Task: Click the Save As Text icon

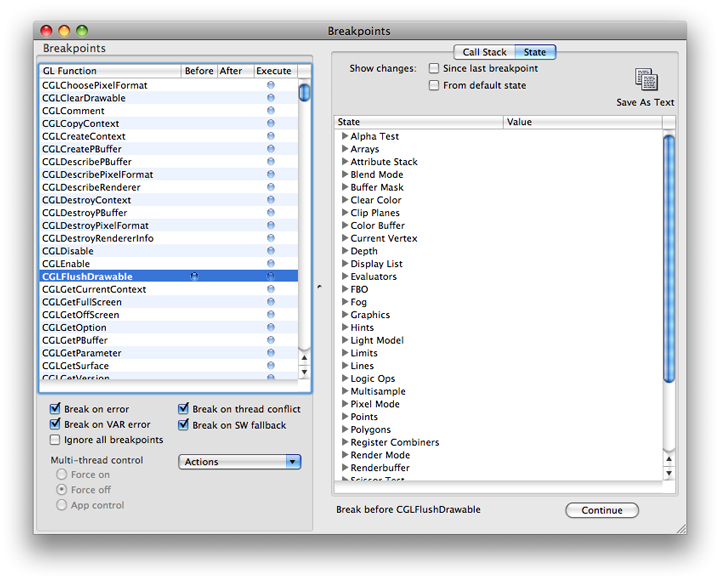Action: [645, 81]
